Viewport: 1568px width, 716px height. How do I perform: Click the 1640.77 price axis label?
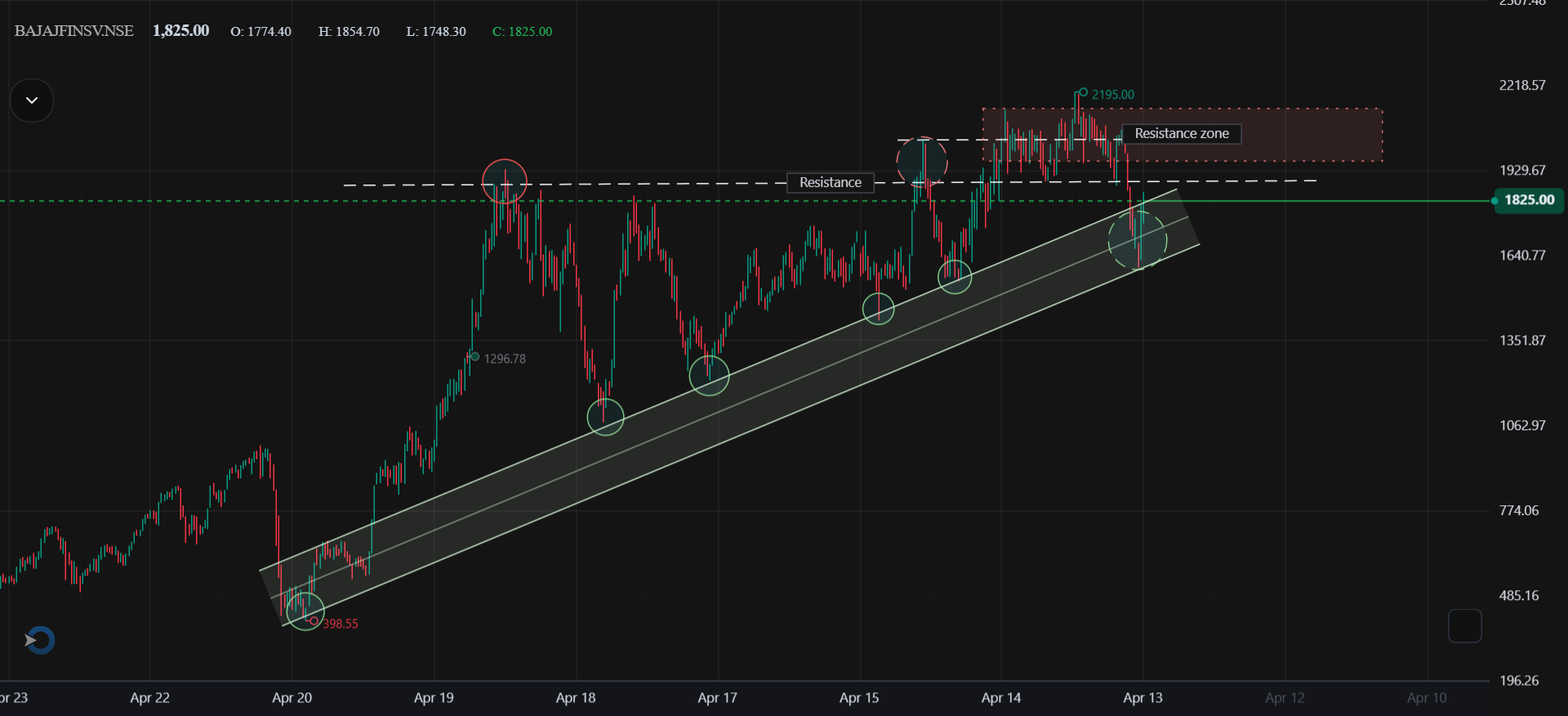pos(1522,256)
